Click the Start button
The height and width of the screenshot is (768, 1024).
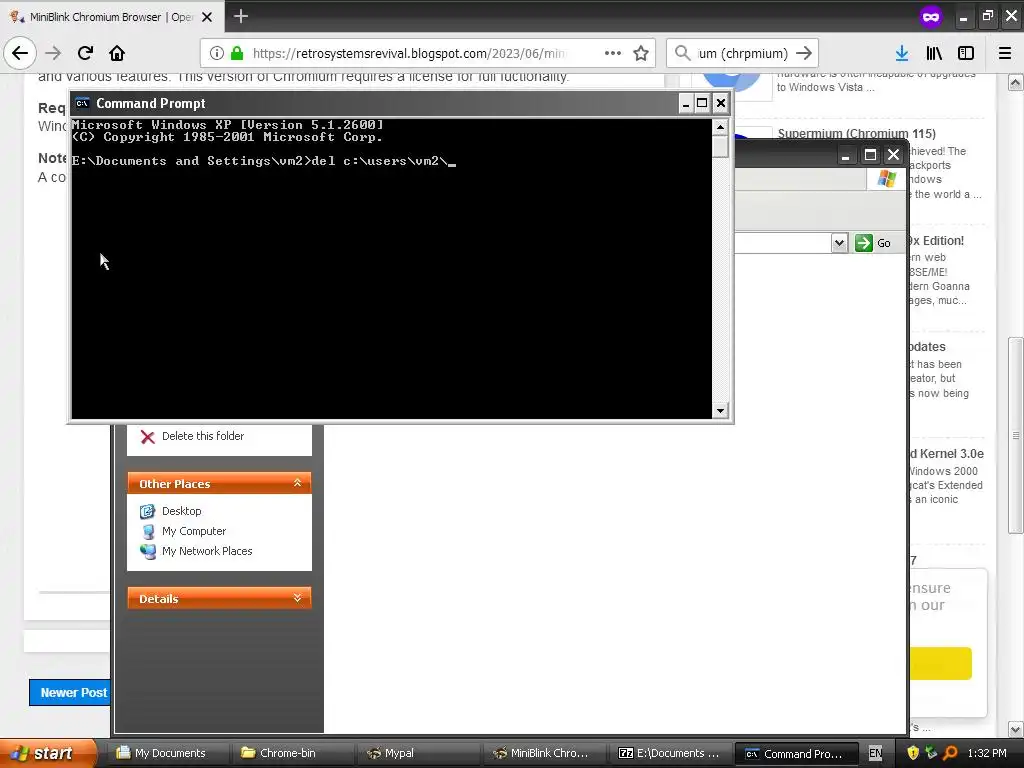coord(48,753)
